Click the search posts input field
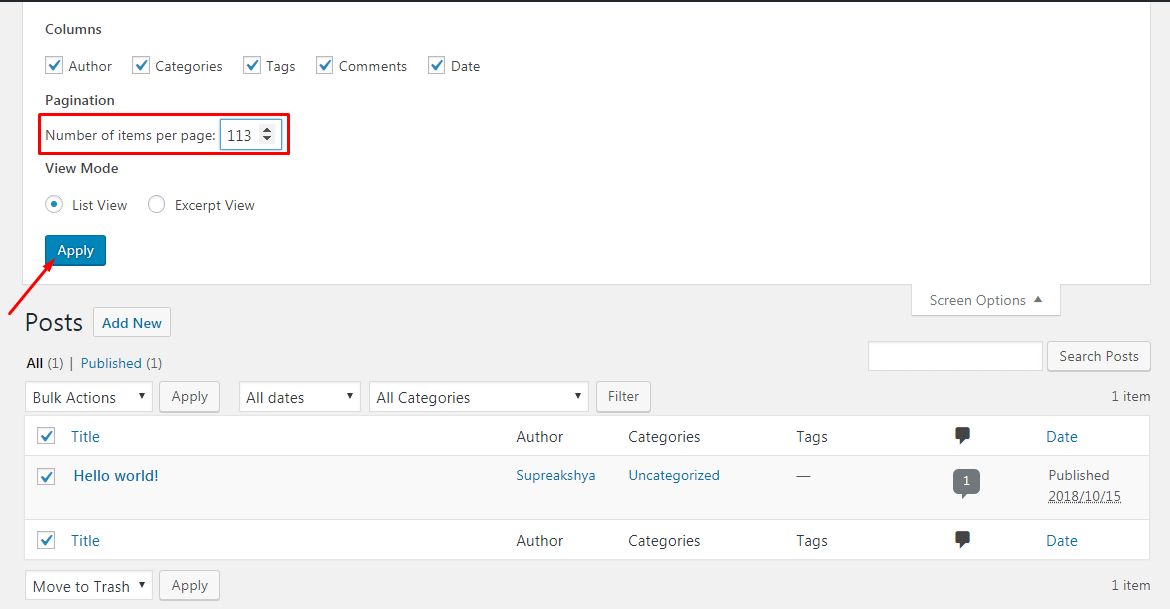 coord(955,356)
